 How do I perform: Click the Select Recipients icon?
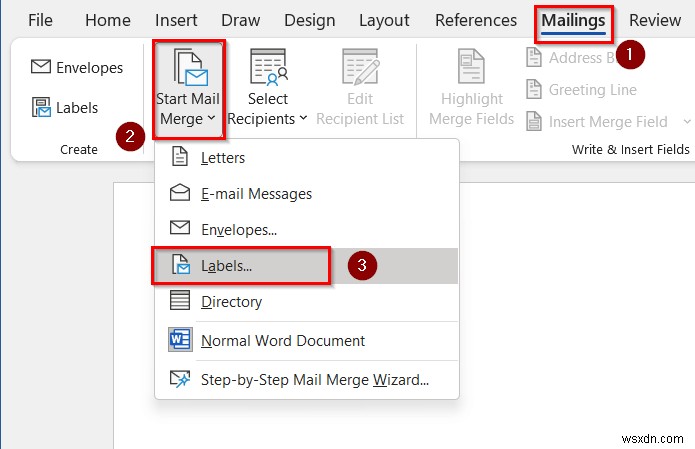[269, 67]
